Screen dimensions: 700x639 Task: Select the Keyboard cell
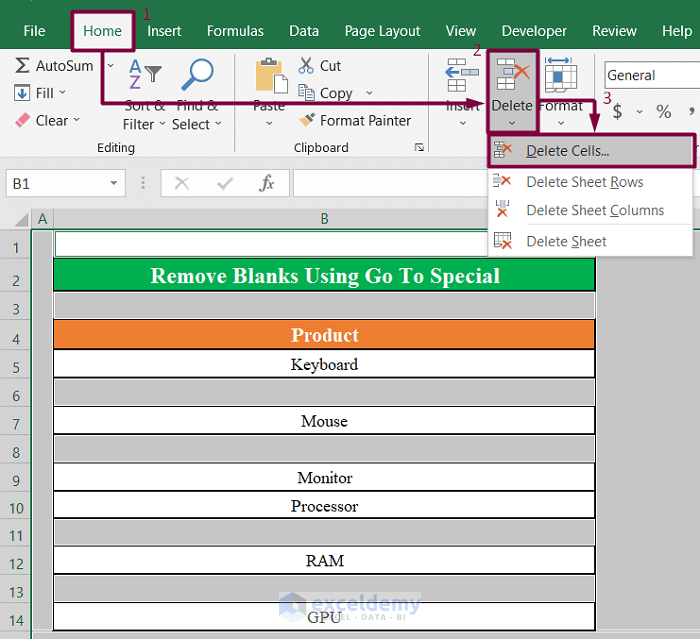(x=324, y=364)
